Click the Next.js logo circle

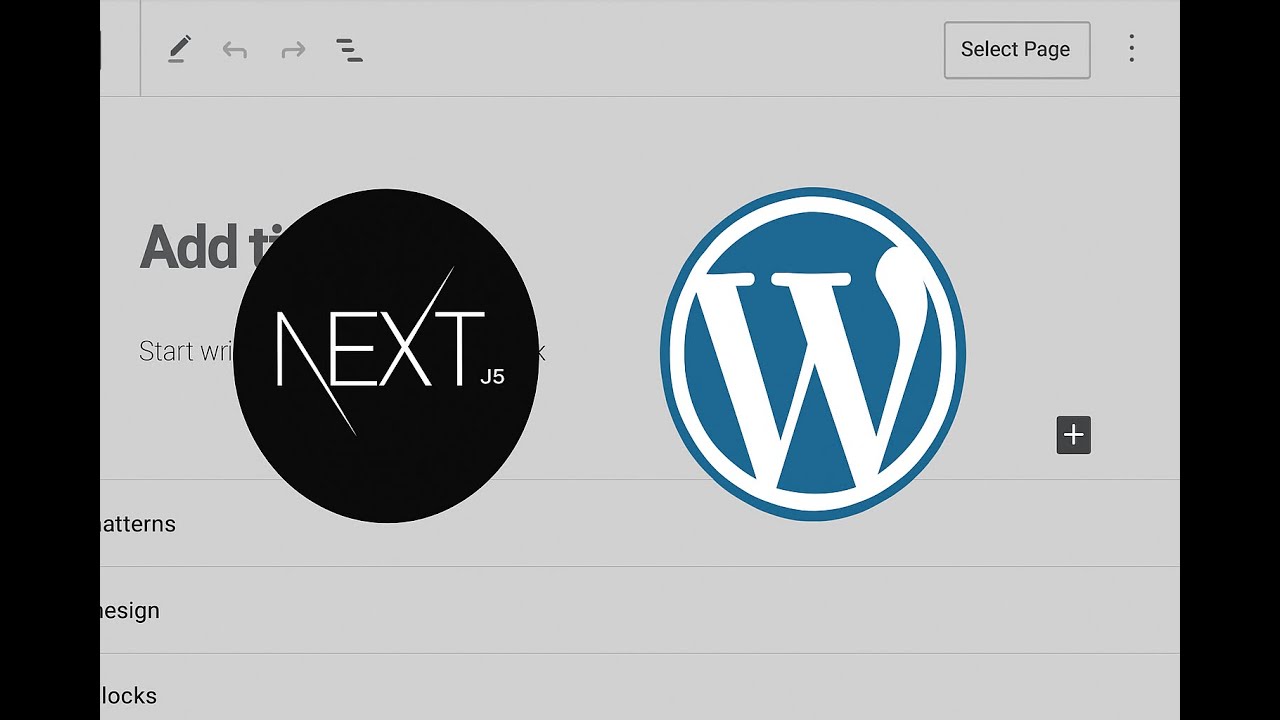[386, 355]
